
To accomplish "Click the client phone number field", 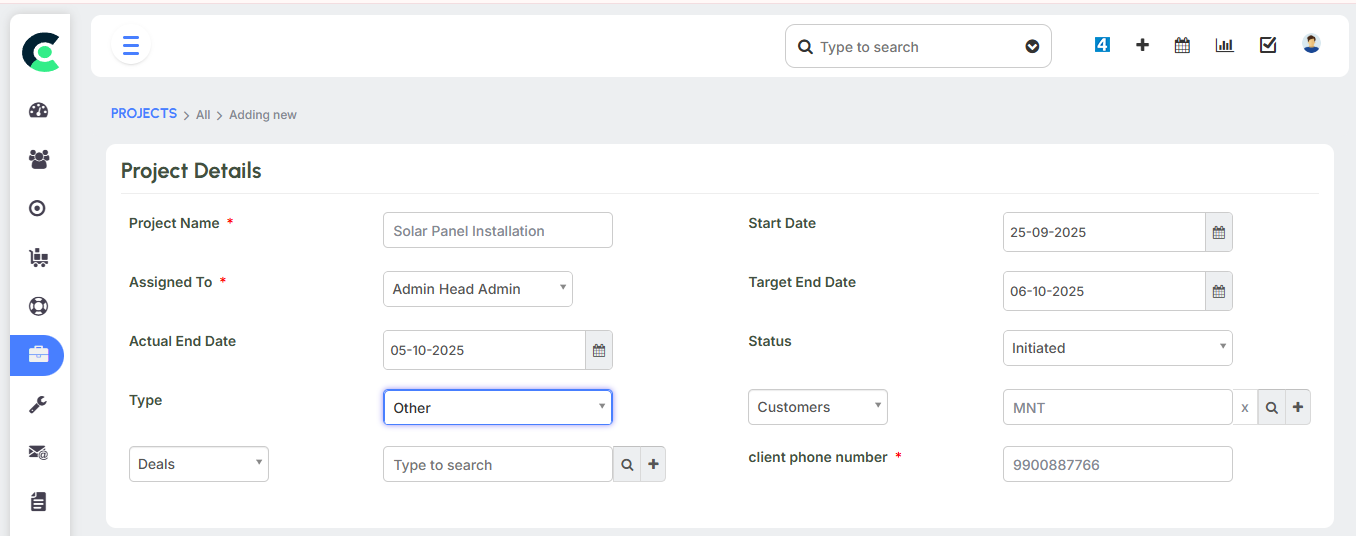I will 1117,464.
